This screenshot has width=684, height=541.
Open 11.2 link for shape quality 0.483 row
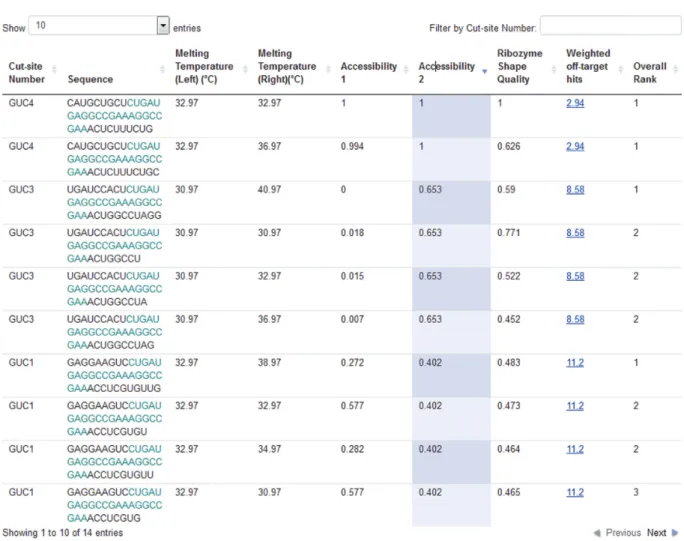(x=575, y=363)
